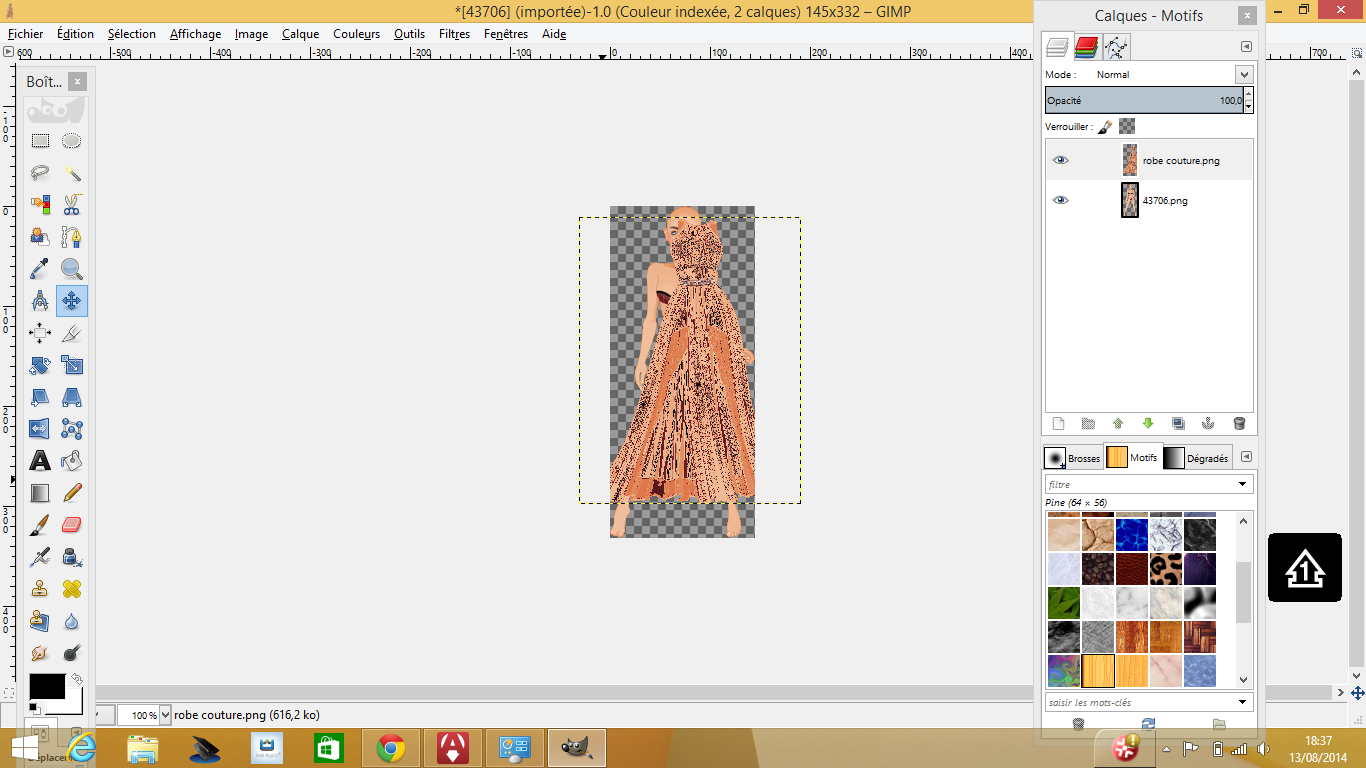Screen dimensions: 1366x768
Task: Hide the robe couture.png layer
Action: click(x=1060, y=160)
